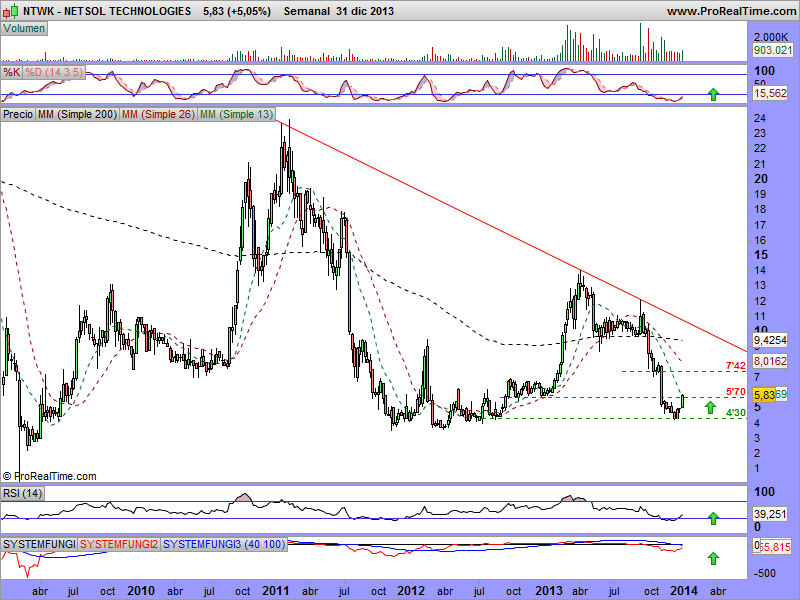
Task: Click the green up arrow in the SYSTEMFUNGI panel
Action: tap(713, 558)
